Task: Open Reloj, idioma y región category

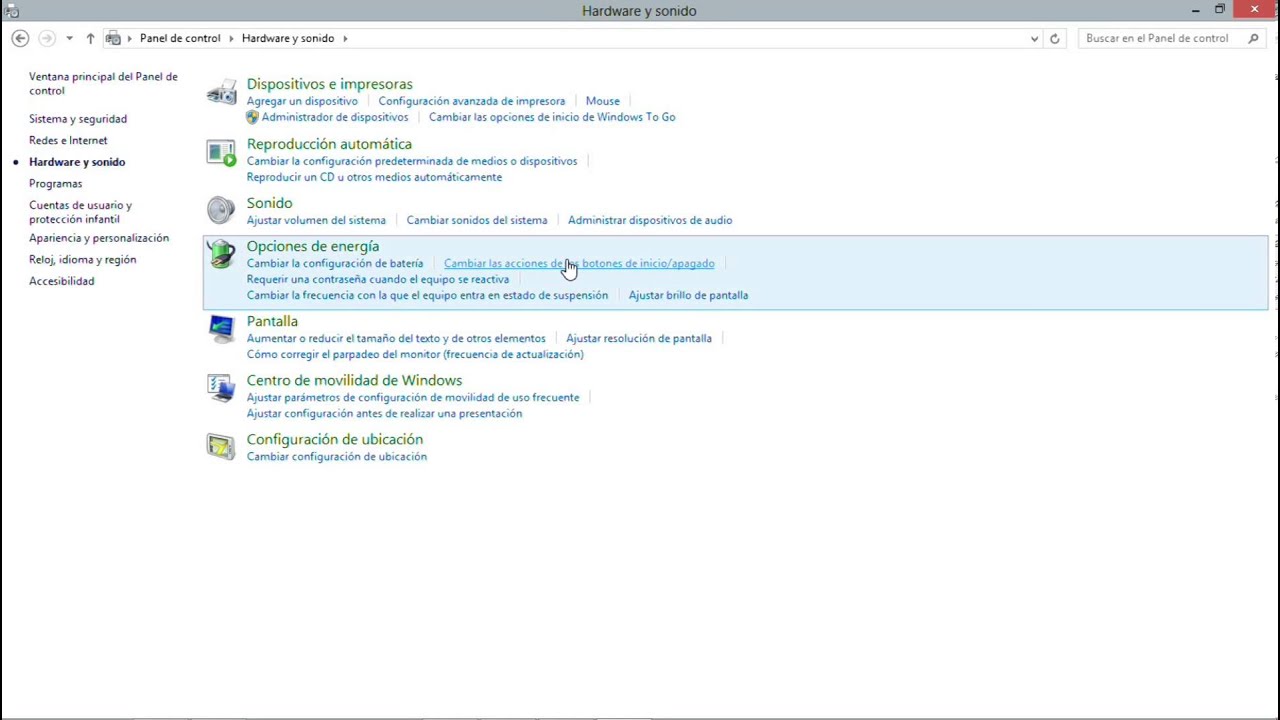Action: (82, 260)
